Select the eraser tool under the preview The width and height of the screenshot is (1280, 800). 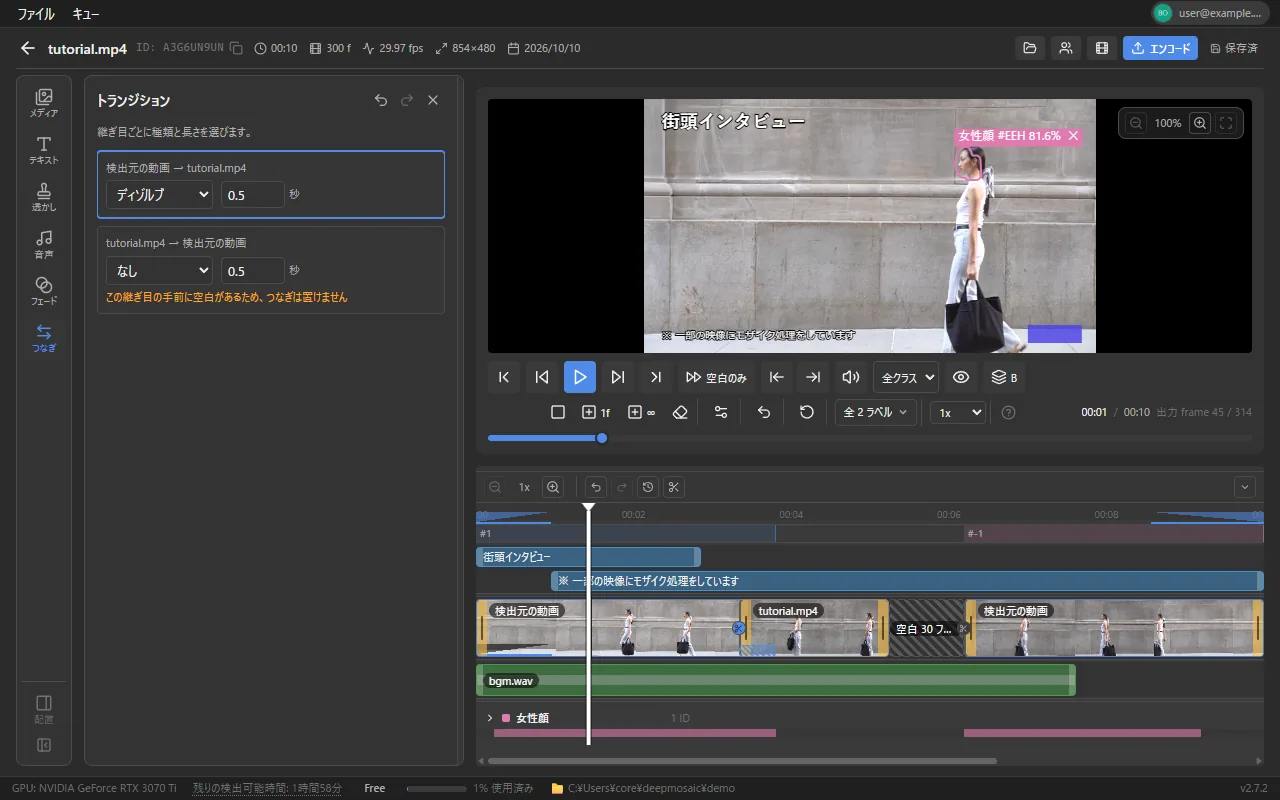681,412
